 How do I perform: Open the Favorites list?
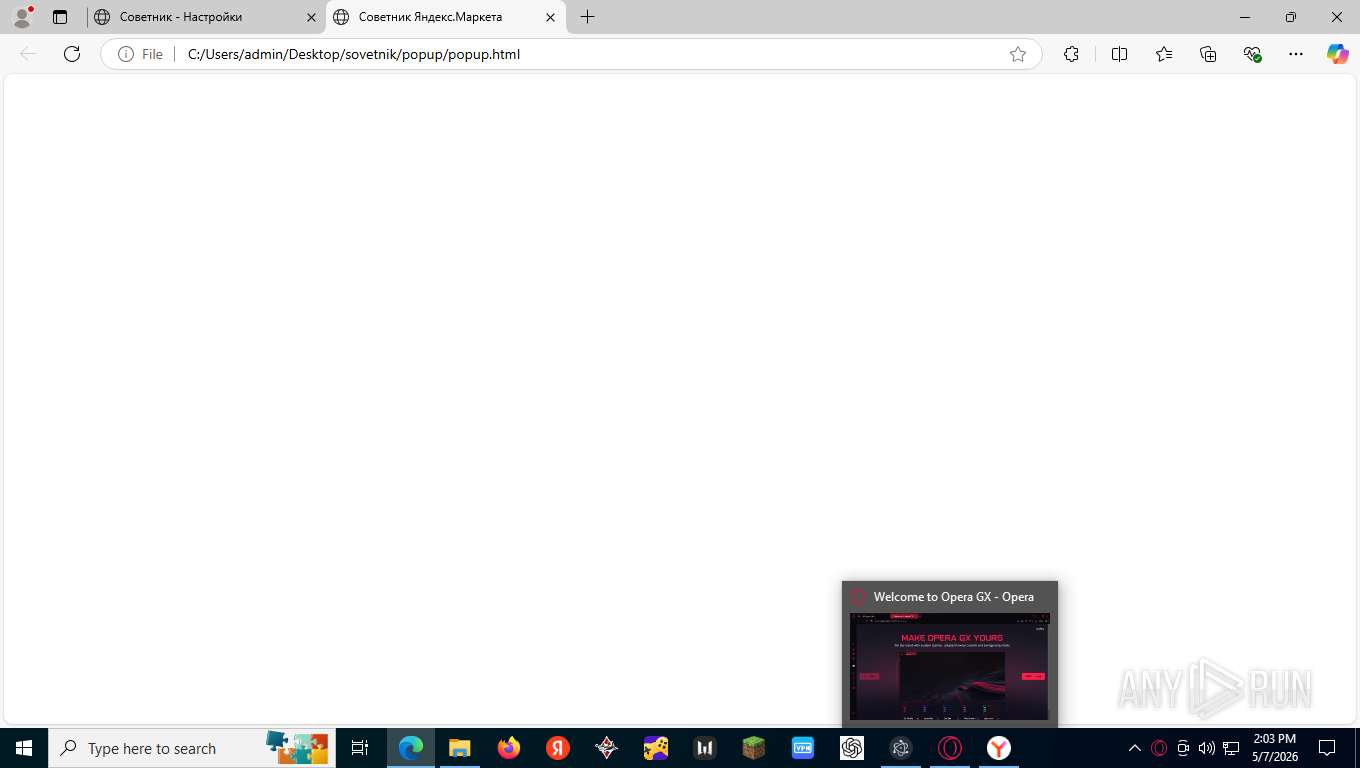point(1164,54)
